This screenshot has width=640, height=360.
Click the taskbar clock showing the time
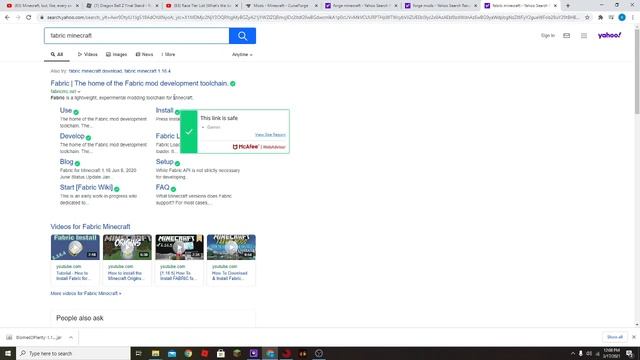(611, 353)
